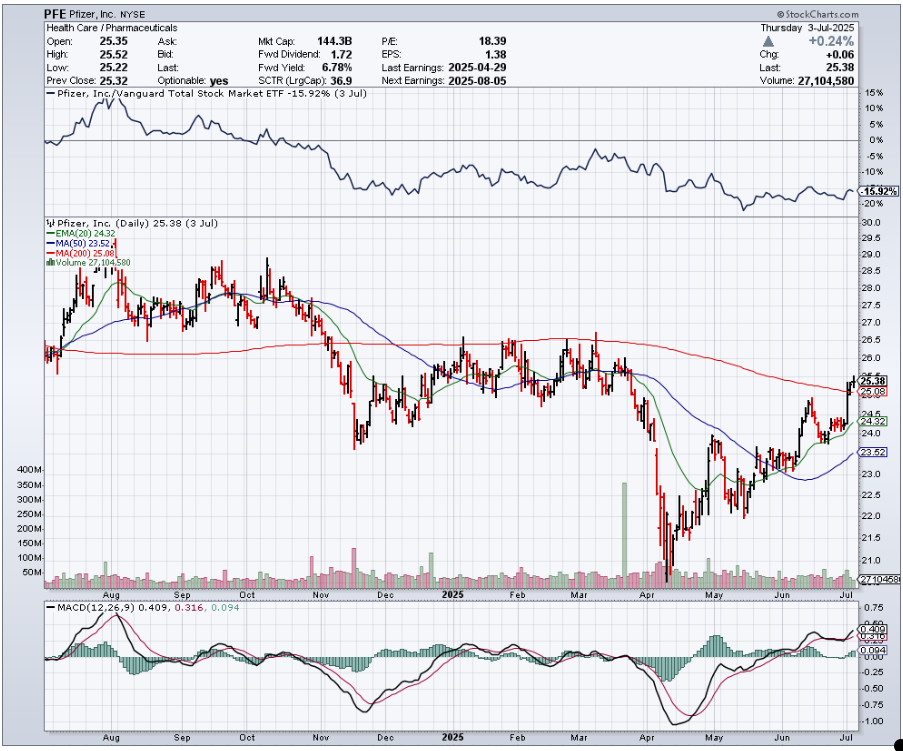Click the 25.38 last-price tag on the price axis
This screenshot has width=903, height=751.
(872, 381)
